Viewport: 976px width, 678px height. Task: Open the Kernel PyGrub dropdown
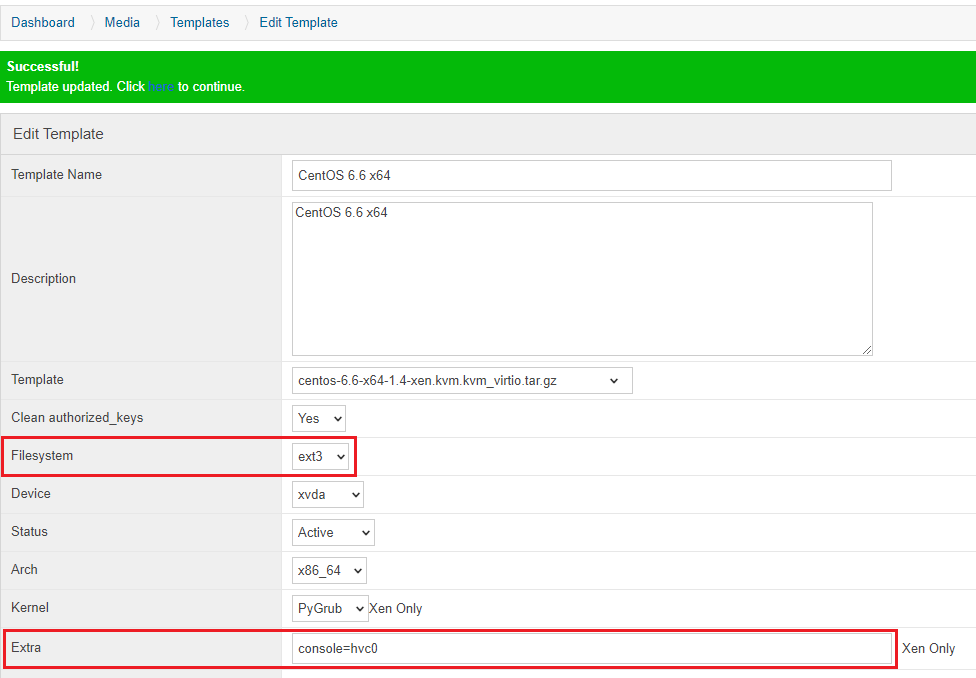tap(330, 608)
